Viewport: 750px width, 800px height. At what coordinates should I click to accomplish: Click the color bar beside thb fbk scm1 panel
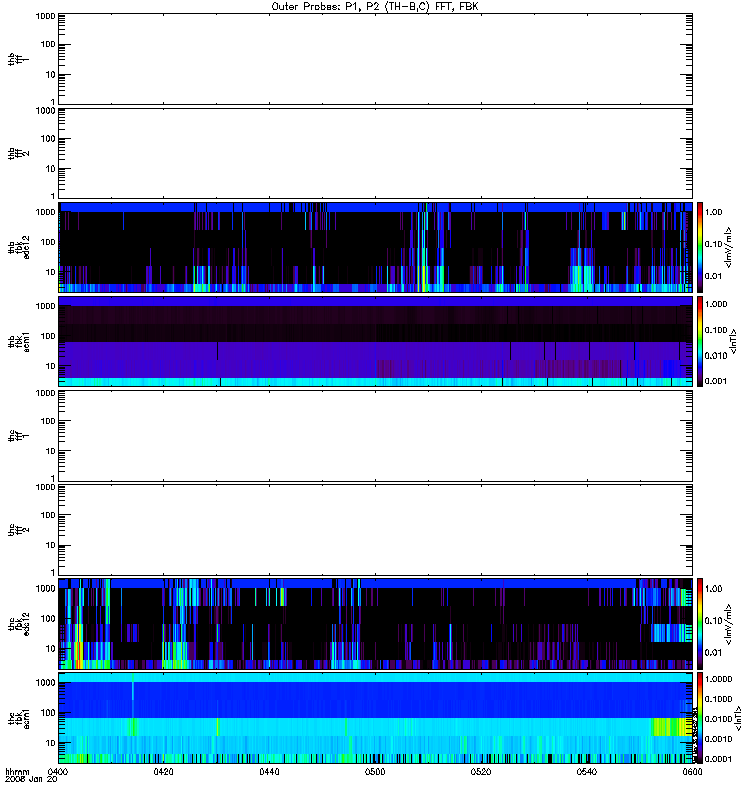pos(700,341)
